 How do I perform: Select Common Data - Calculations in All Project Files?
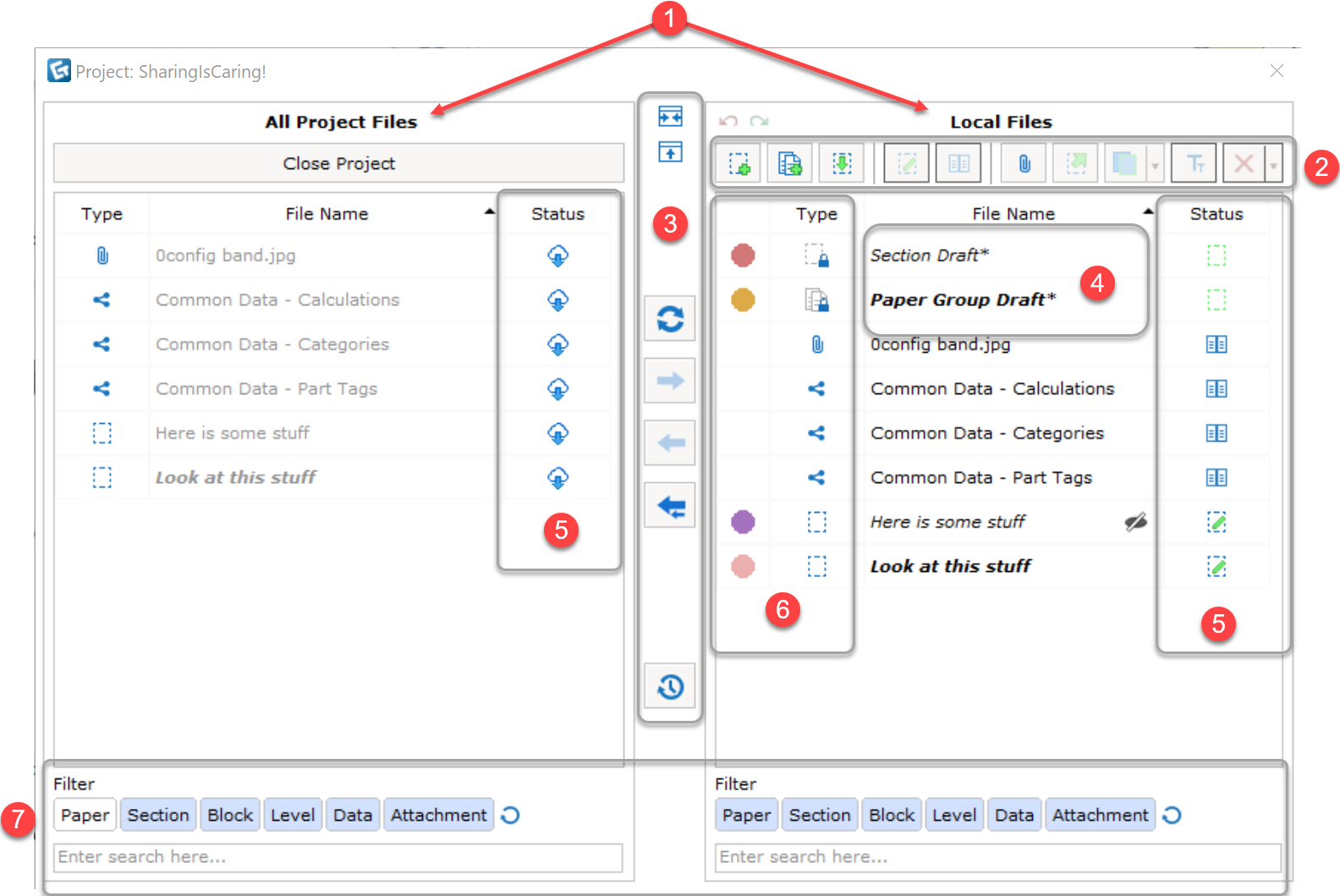277,300
